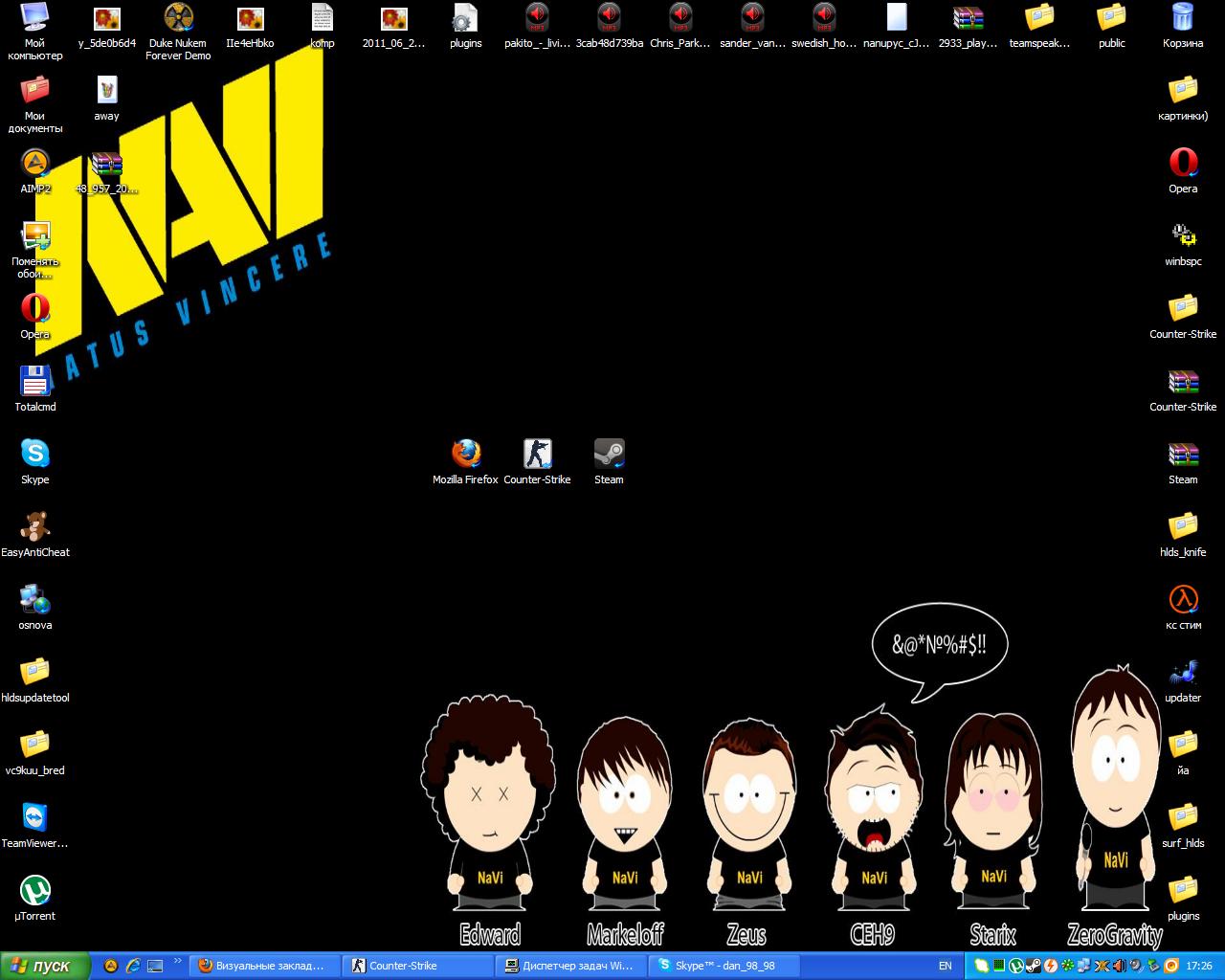Select the 2011_06_2... image file

[x=393, y=26]
